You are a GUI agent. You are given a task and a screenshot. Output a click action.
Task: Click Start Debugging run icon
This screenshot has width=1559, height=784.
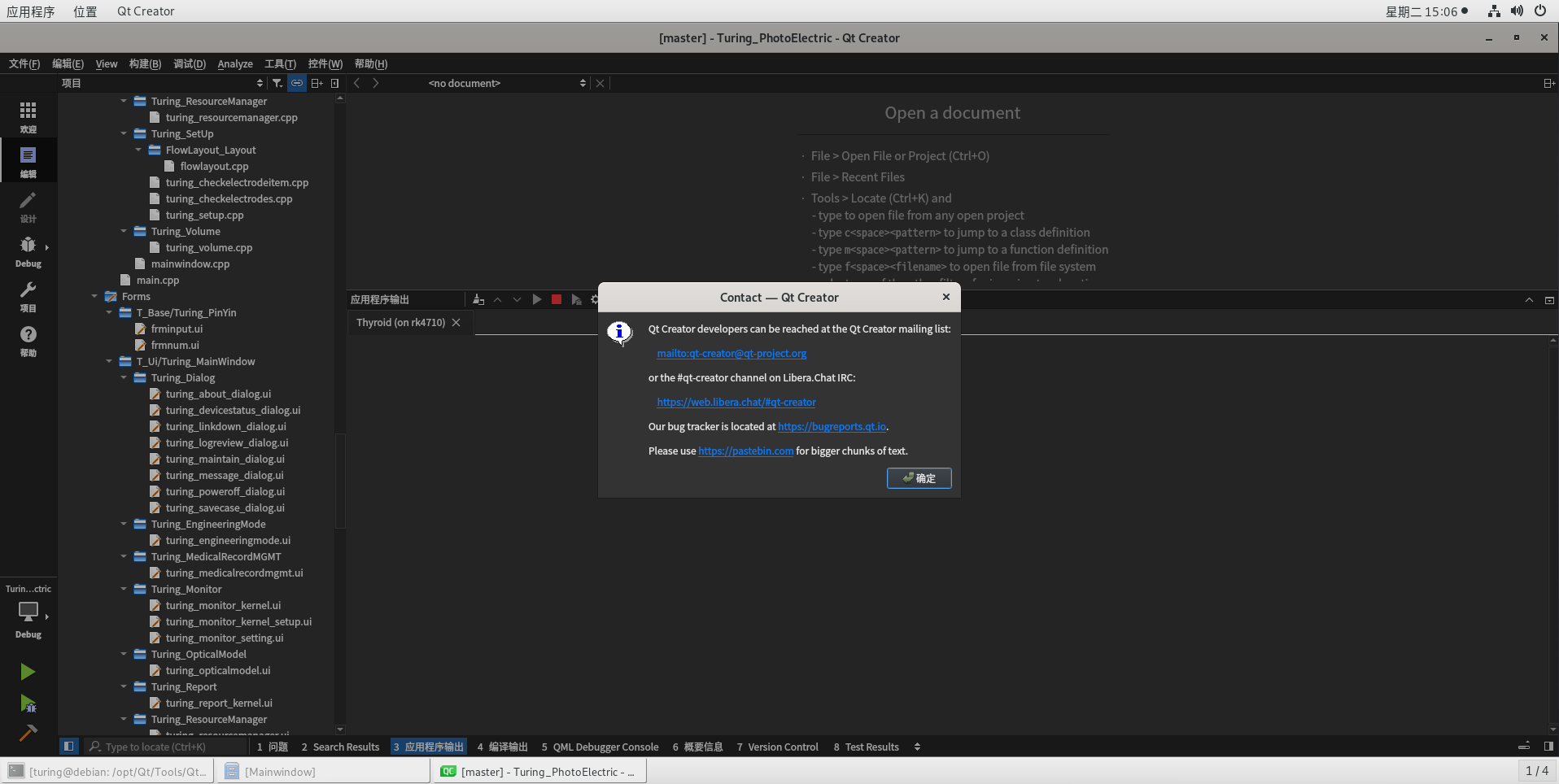point(28,703)
